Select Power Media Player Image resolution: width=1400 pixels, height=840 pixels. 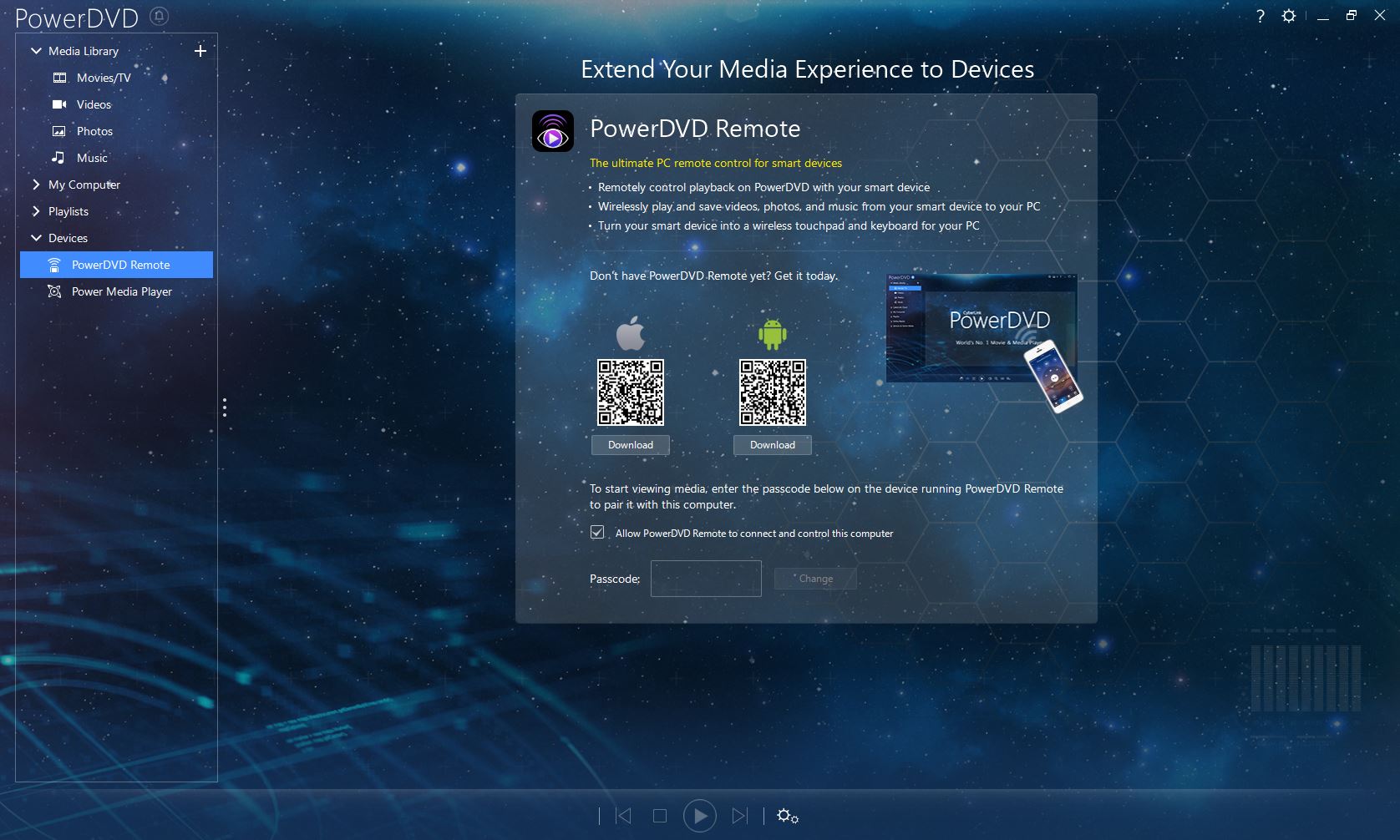tap(121, 291)
